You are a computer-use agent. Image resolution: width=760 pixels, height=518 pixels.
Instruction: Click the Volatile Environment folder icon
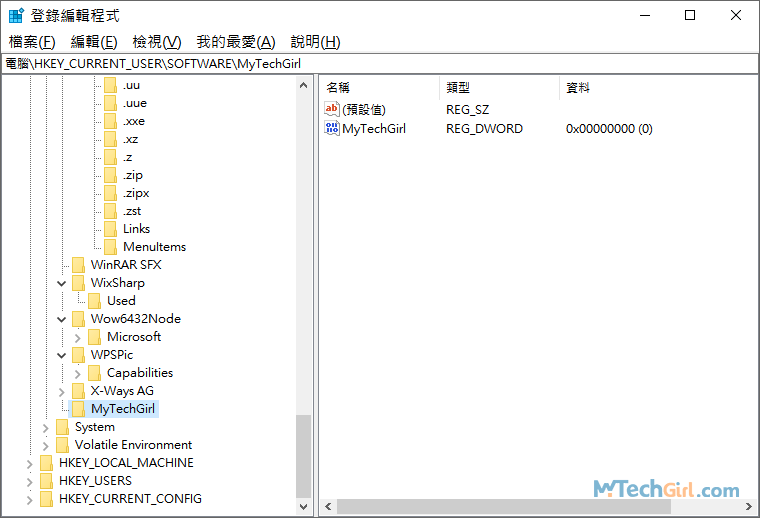[x=62, y=445]
